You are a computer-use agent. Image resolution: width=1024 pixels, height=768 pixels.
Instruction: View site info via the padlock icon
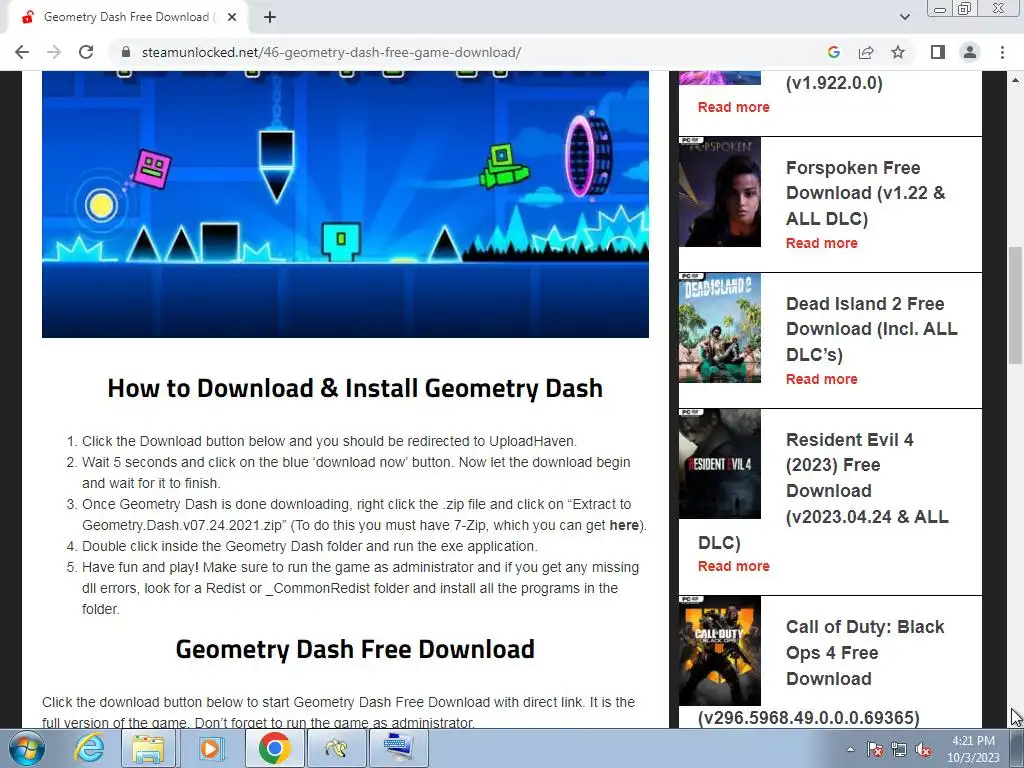126,52
